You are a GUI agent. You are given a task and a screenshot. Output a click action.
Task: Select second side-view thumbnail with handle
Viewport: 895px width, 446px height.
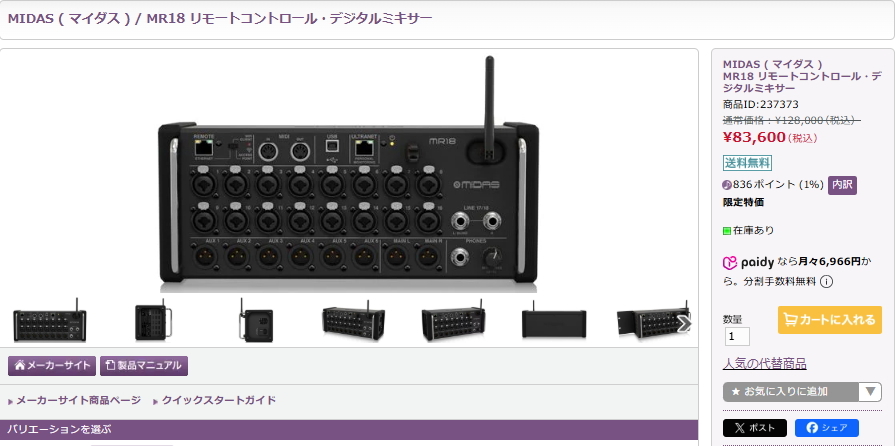[152, 321]
